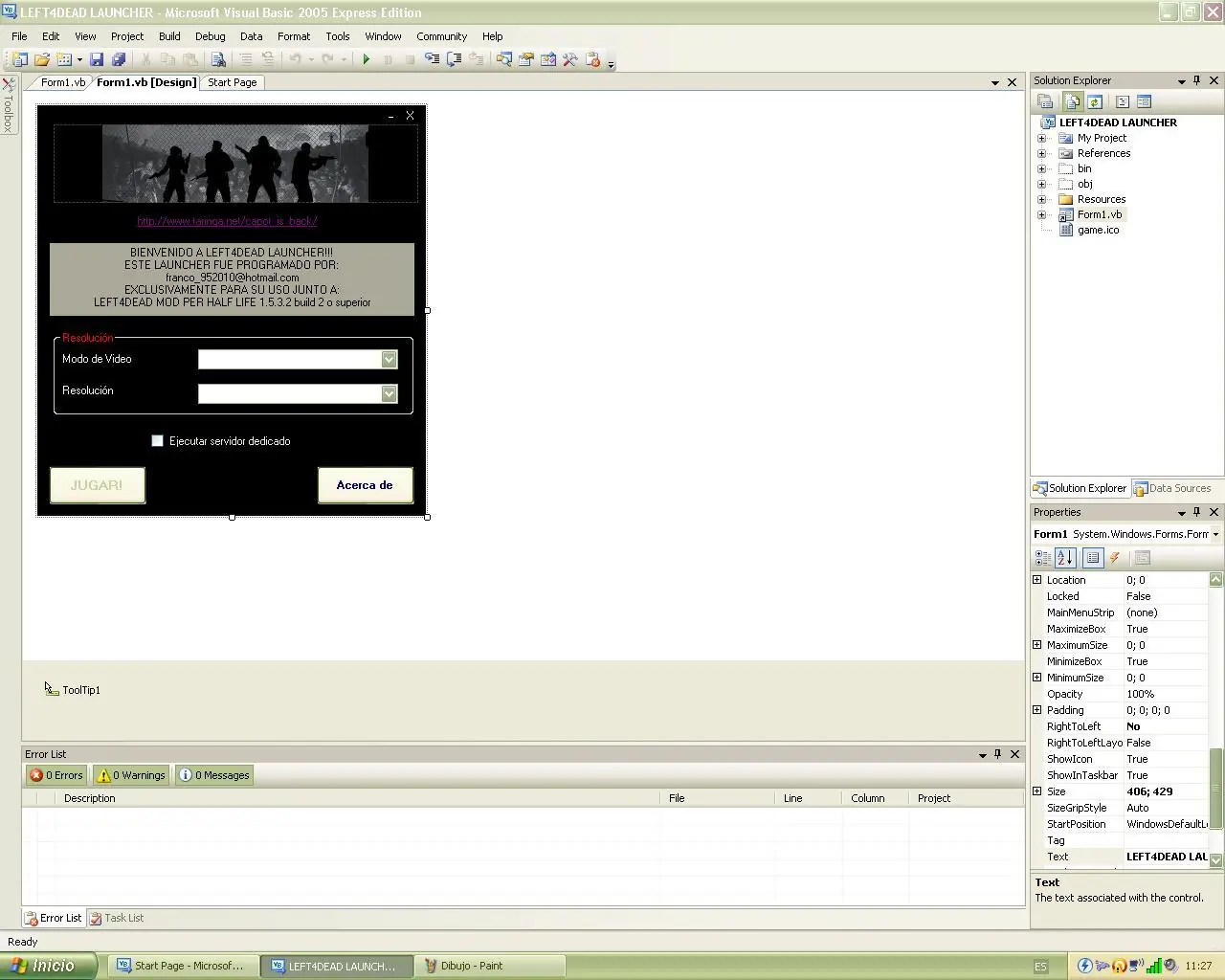Expand the Padding property row
This screenshot has height=980, width=1225.
pyautogui.click(x=1036, y=710)
